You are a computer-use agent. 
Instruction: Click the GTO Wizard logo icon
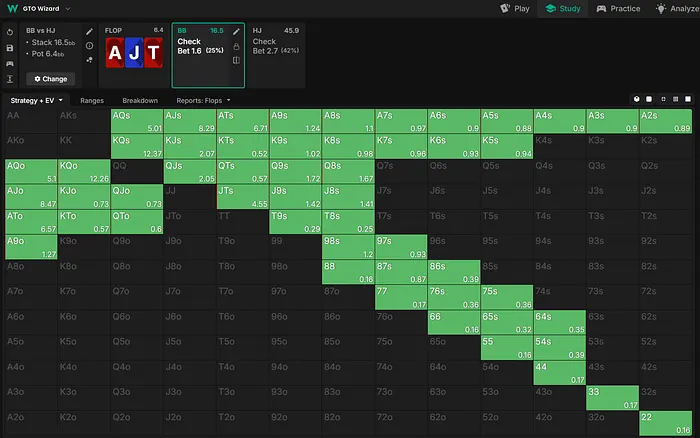tap(11, 8)
